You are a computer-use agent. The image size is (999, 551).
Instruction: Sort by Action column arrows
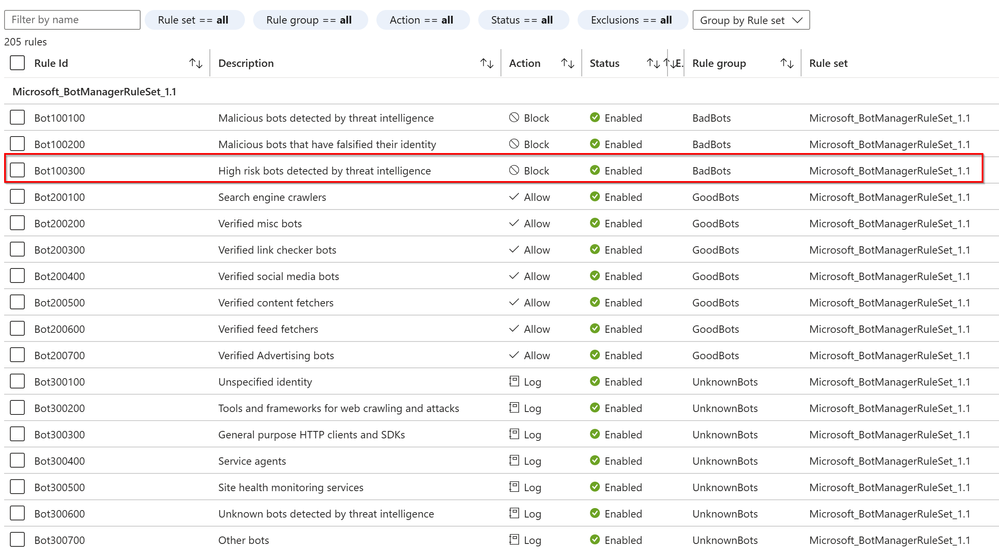568,63
